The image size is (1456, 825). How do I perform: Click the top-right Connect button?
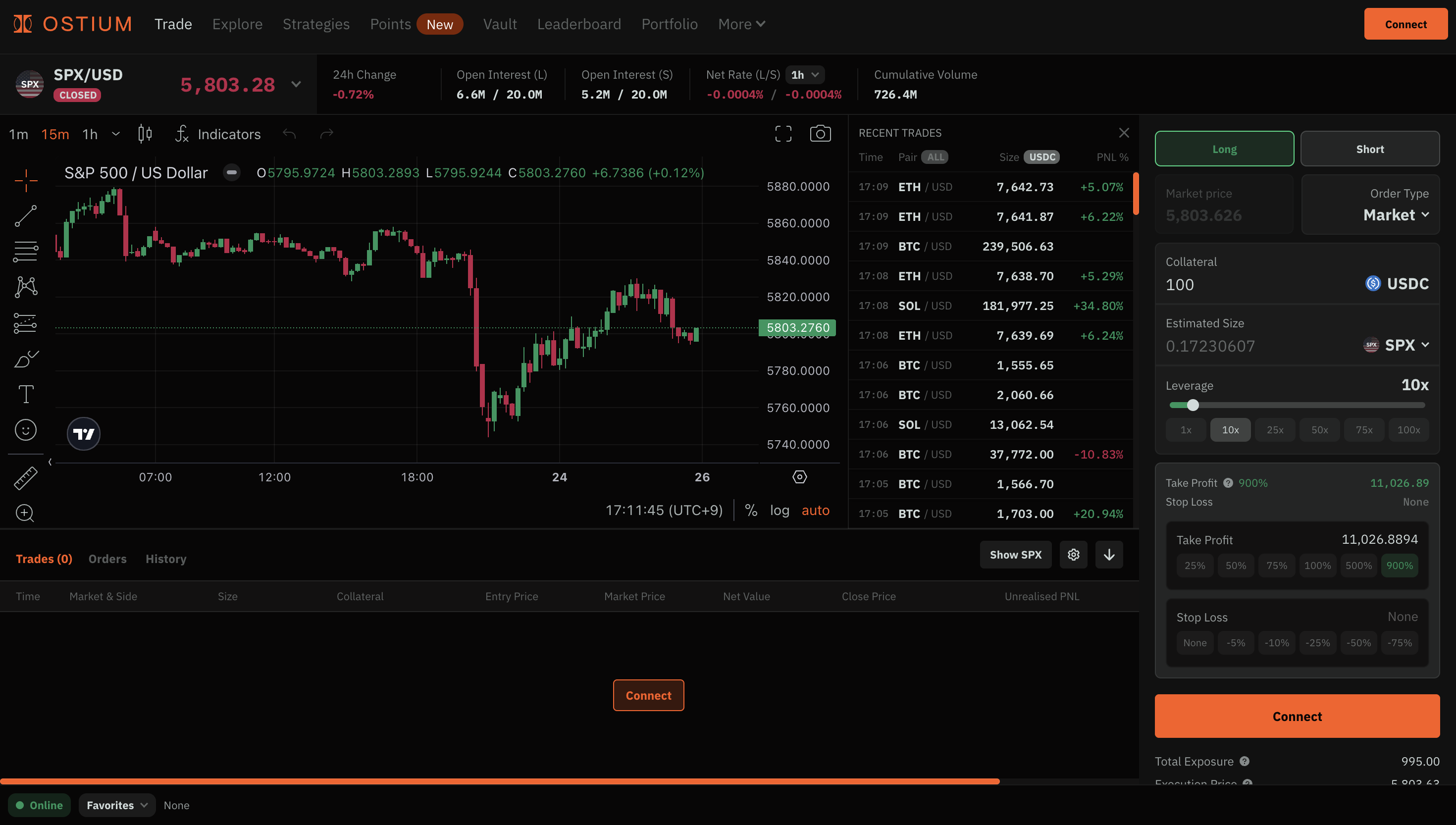tap(1405, 24)
